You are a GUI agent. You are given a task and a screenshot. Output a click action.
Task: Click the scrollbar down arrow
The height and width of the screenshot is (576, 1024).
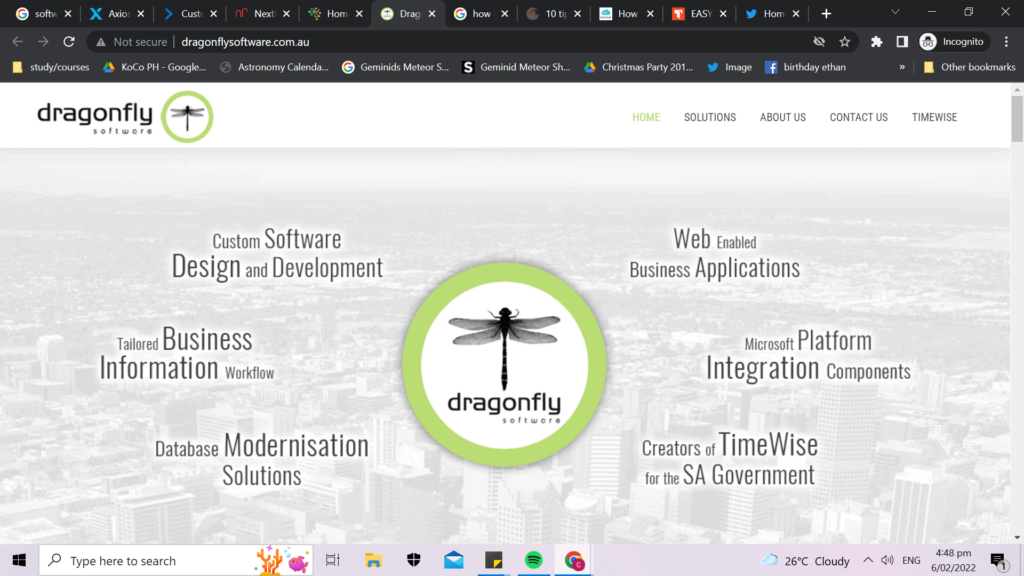pyautogui.click(x=1017, y=537)
